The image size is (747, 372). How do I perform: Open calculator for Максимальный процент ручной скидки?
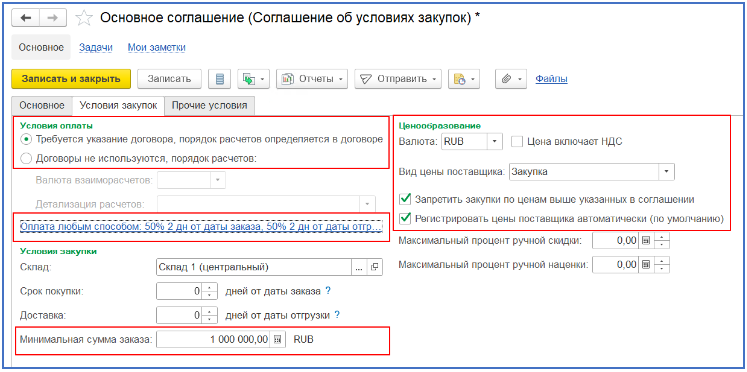(x=646, y=241)
